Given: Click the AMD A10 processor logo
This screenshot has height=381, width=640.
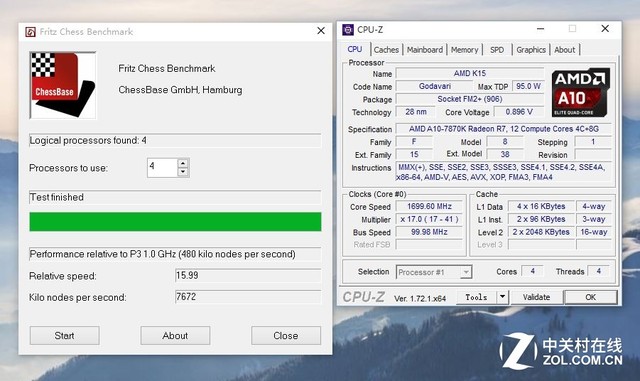Looking at the screenshot, I should [581, 93].
